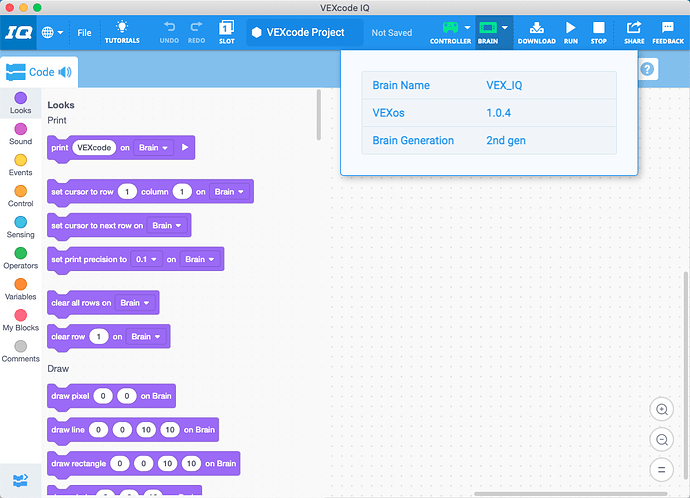690x498 pixels.
Task: Download the project to the brain
Action: point(536,32)
